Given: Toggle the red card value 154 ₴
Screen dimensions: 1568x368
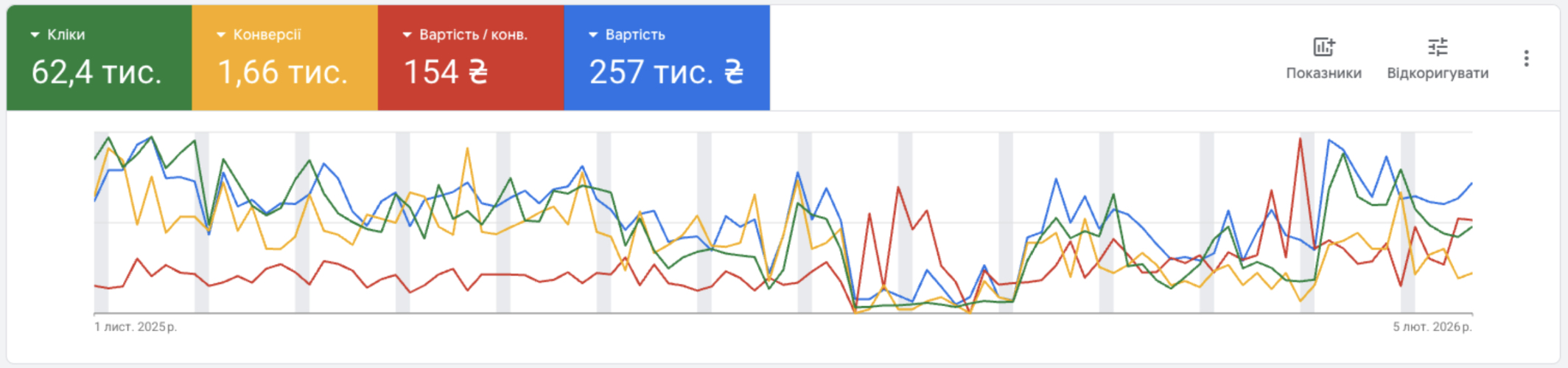Looking at the screenshot, I should [x=446, y=72].
